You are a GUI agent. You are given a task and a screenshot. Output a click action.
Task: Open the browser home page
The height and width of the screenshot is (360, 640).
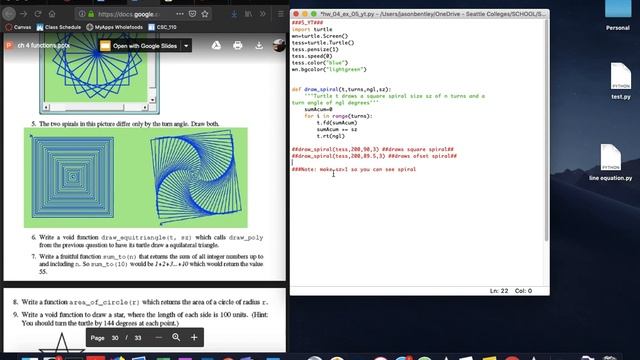[52, 14]
